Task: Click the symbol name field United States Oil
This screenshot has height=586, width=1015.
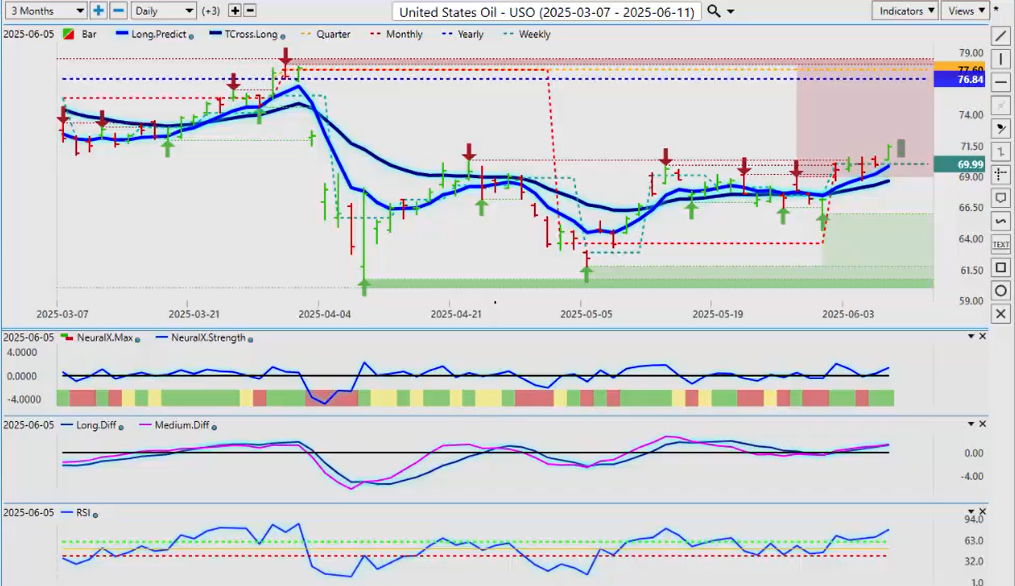Action: point(546,12)
